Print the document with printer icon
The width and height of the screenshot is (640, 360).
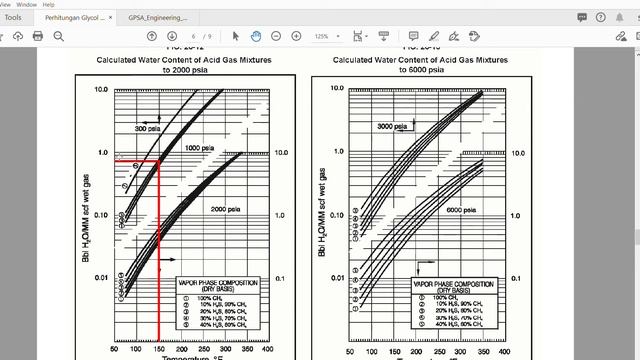(38, 36)
